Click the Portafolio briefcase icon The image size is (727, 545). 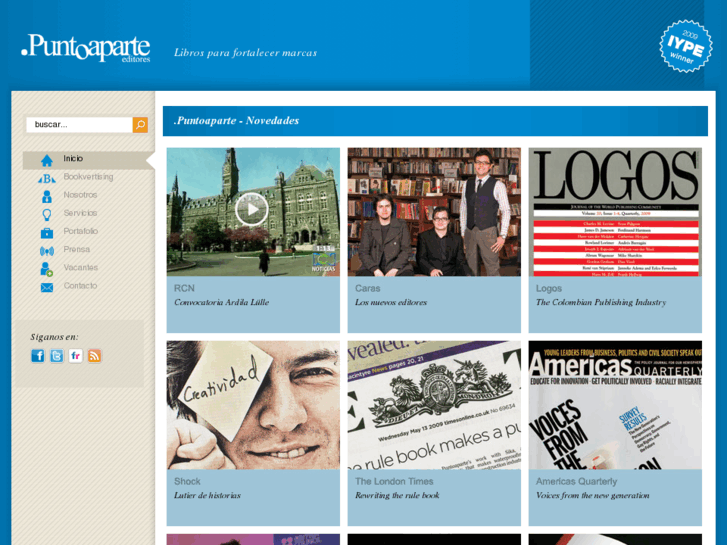[47, 233]
